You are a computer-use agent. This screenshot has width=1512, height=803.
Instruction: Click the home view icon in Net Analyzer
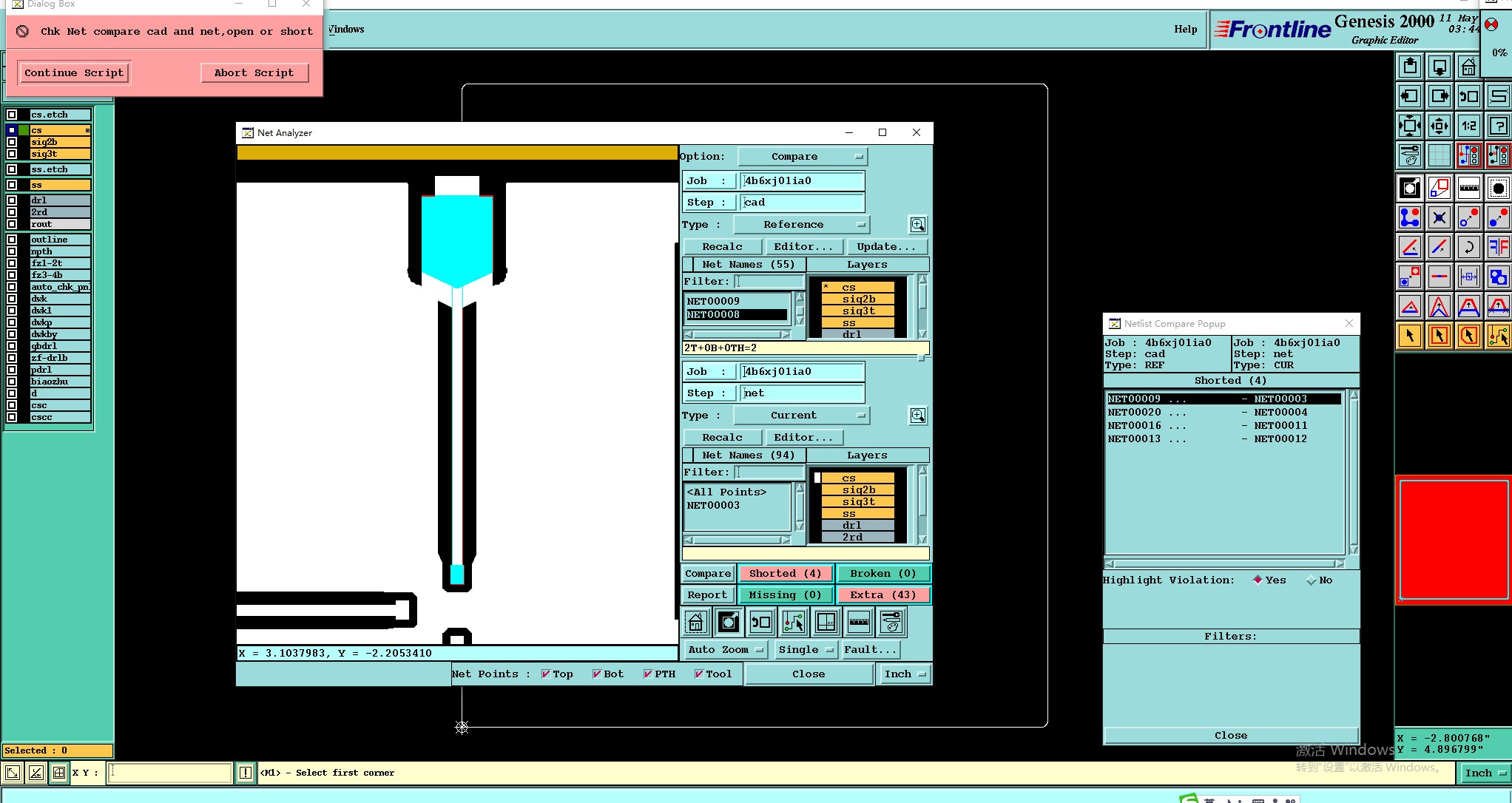tap(696, 623)
